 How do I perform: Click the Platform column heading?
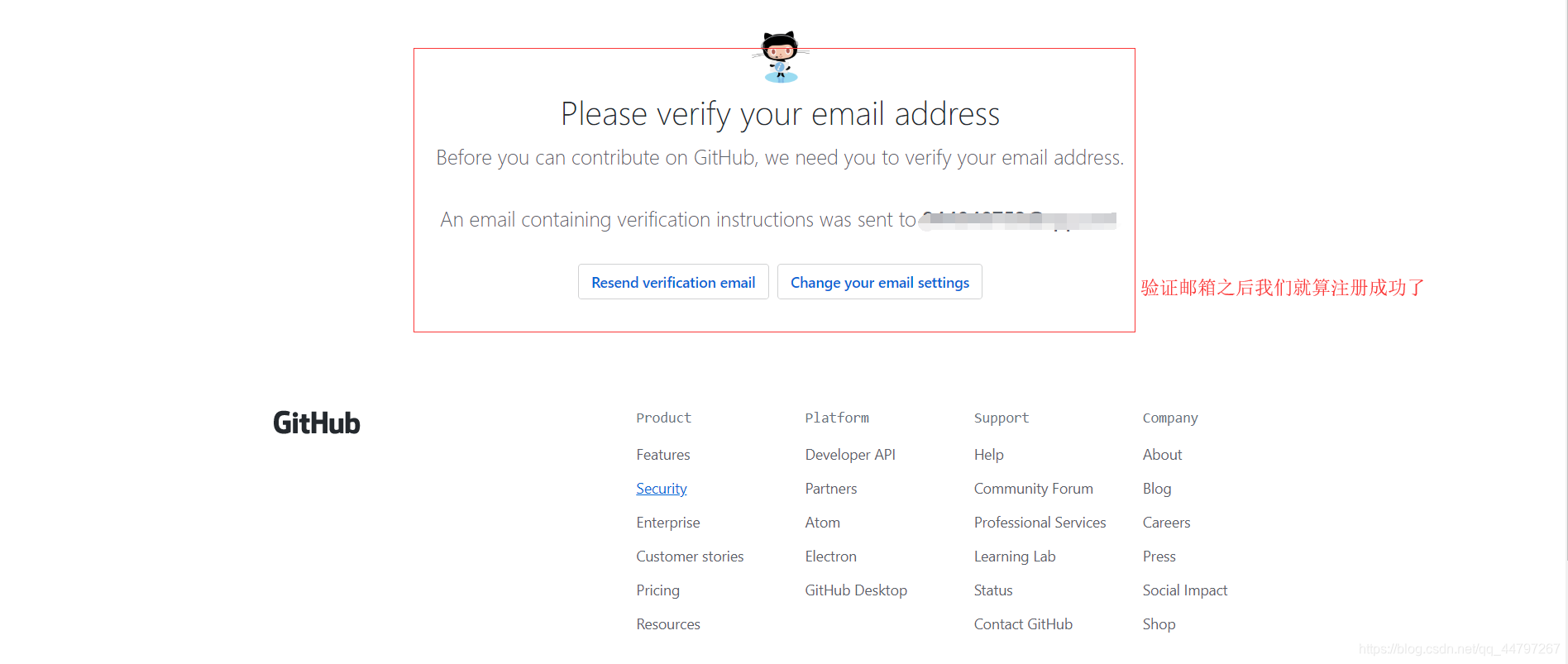pos(837,418)
